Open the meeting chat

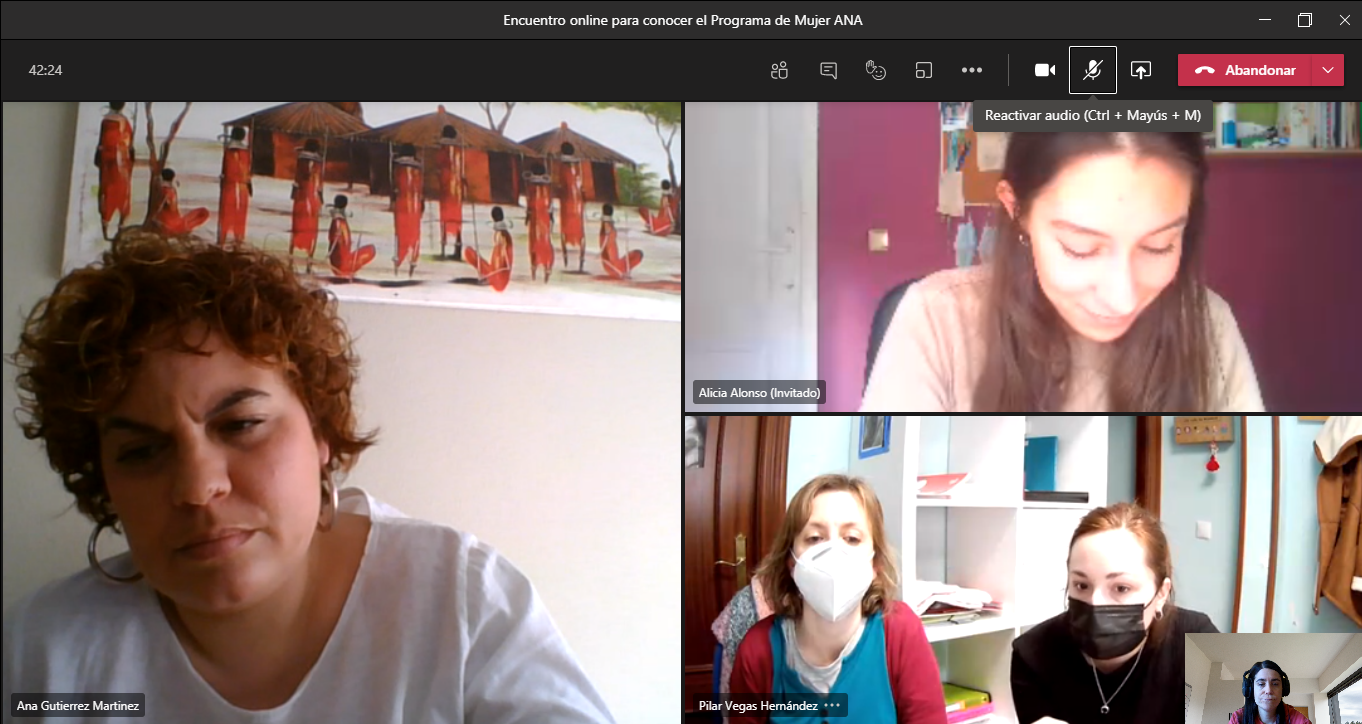828,70
